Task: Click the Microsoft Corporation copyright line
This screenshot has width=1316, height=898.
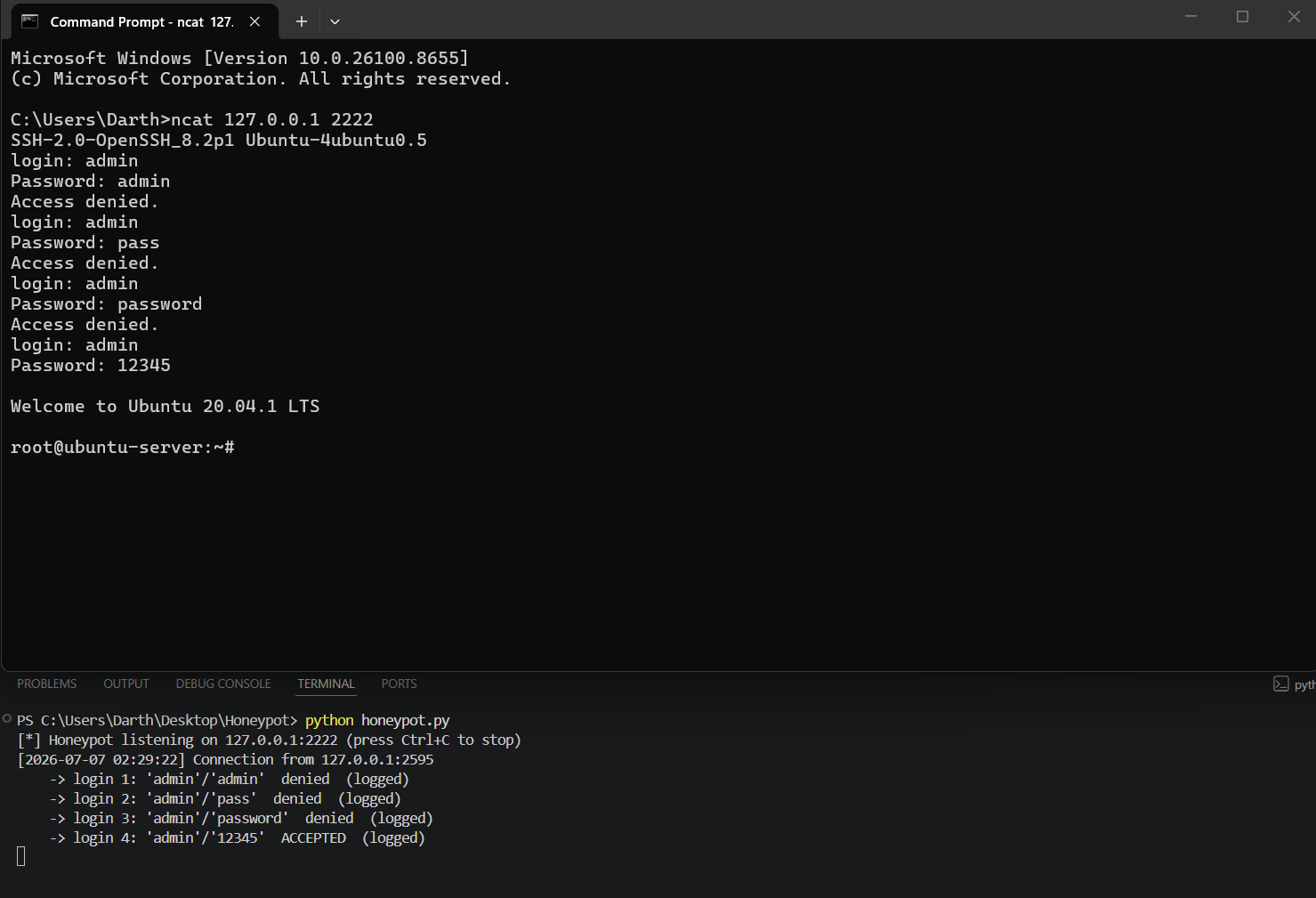Action: (261, 79)
